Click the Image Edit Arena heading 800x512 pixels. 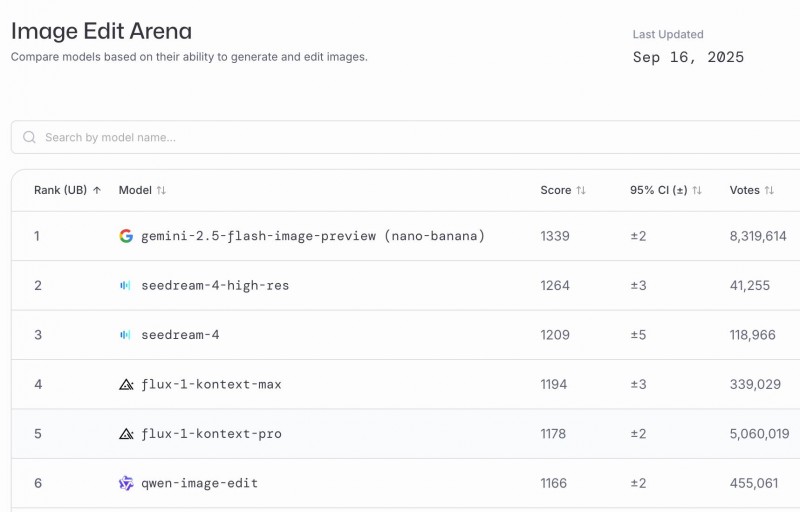coord(101,31)
